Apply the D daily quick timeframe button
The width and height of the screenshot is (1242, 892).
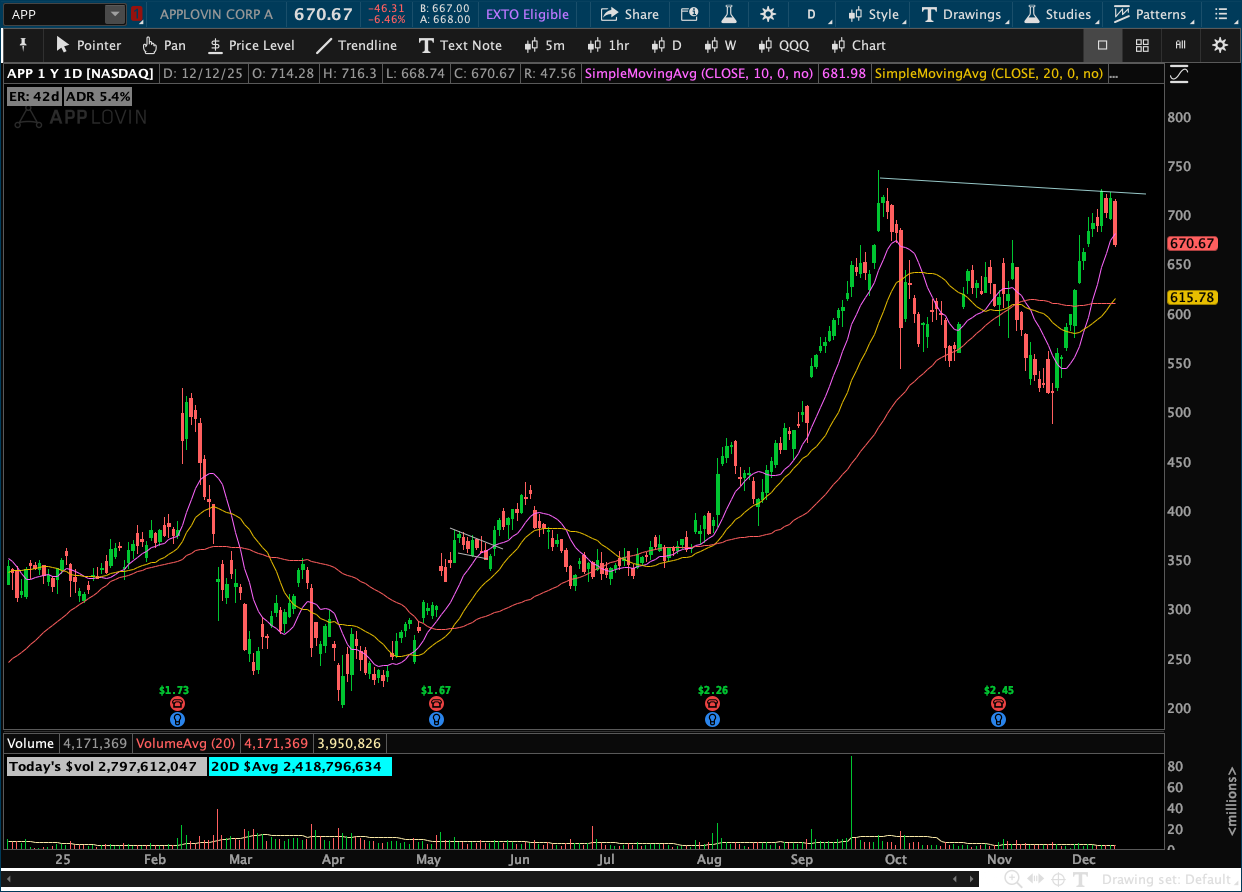[x=666, y=45]
